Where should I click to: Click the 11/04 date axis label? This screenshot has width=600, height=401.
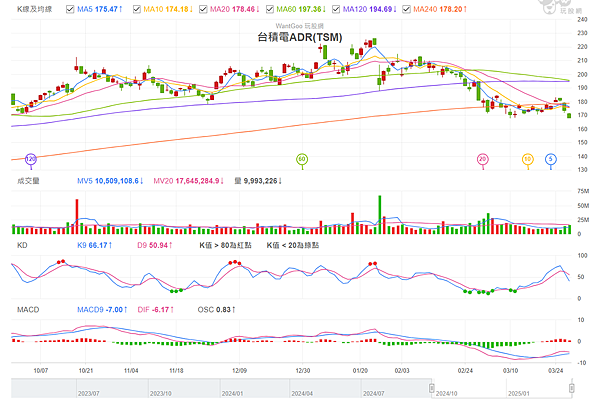click(x=131, y=371)
